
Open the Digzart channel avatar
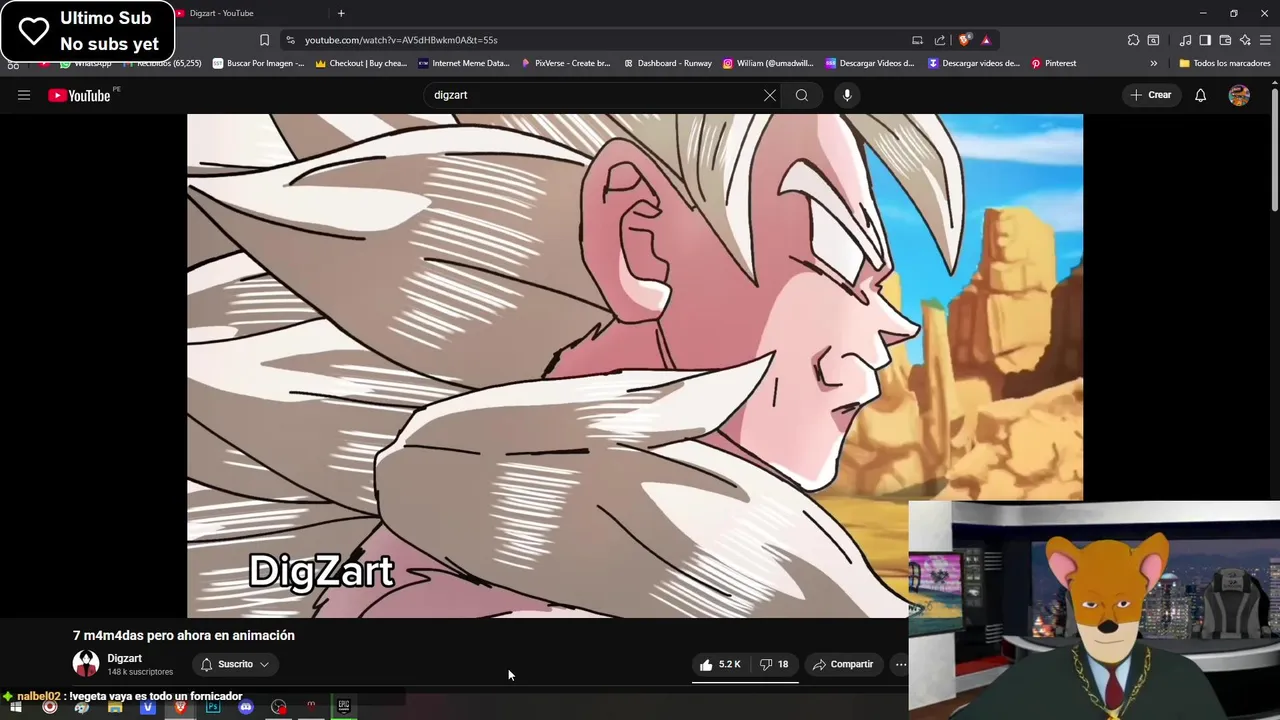[86, 664]
